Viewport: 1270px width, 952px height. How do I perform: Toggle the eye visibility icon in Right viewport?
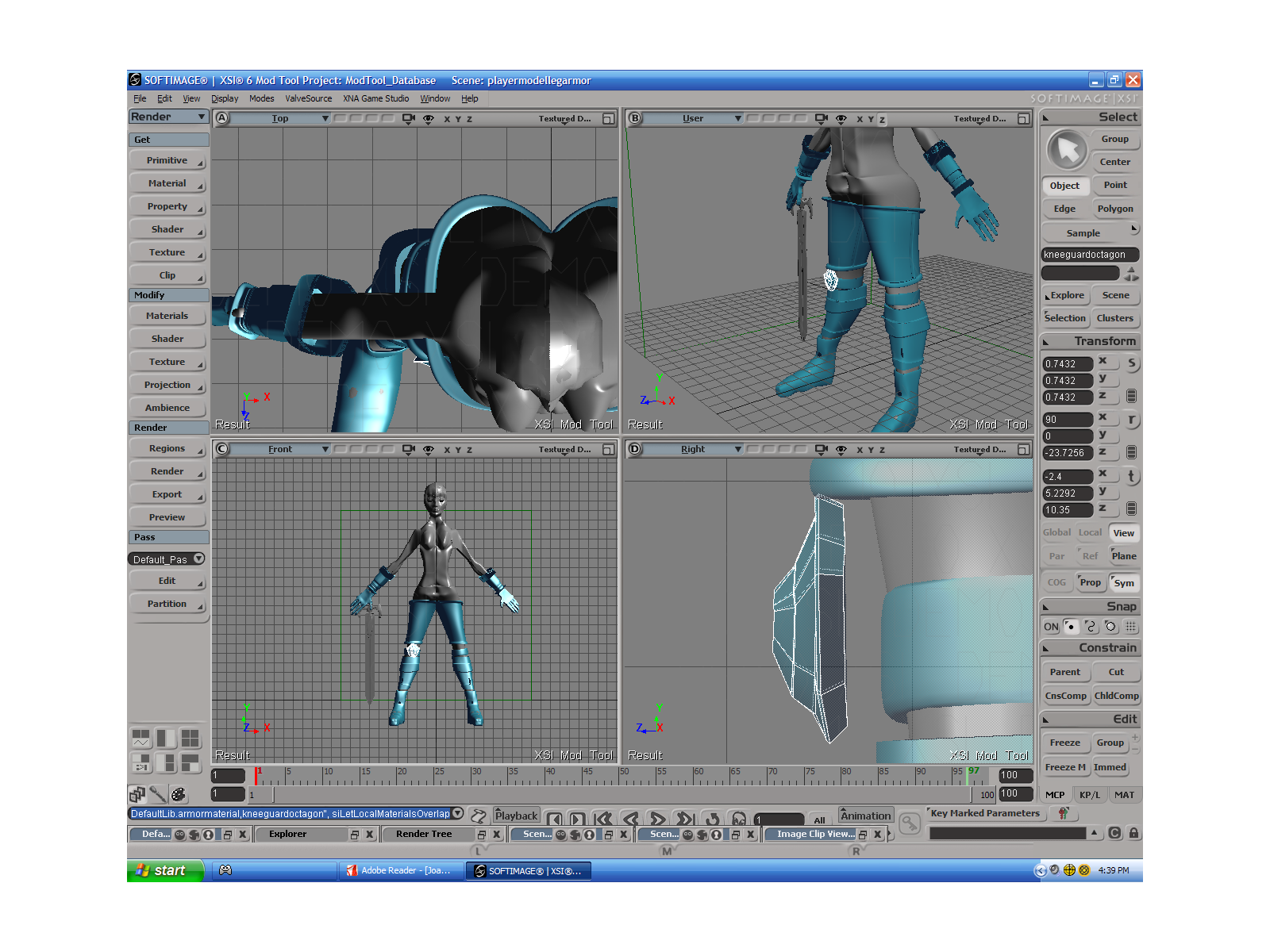point(841,449)
